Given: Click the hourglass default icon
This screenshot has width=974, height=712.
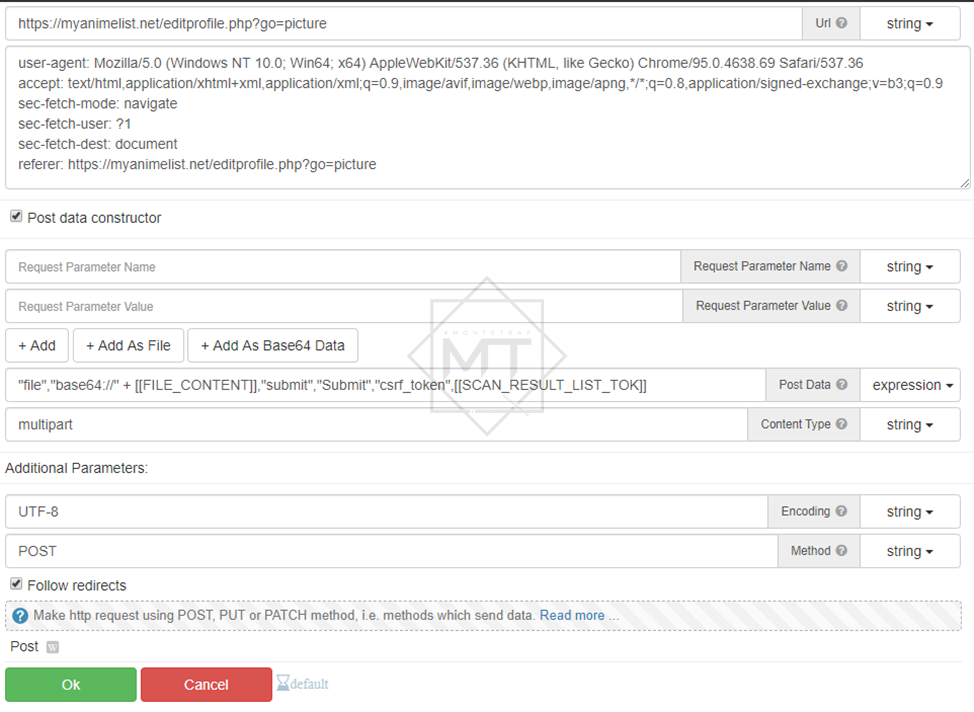Looking at the screenshot, I should (x=283, y=684).
